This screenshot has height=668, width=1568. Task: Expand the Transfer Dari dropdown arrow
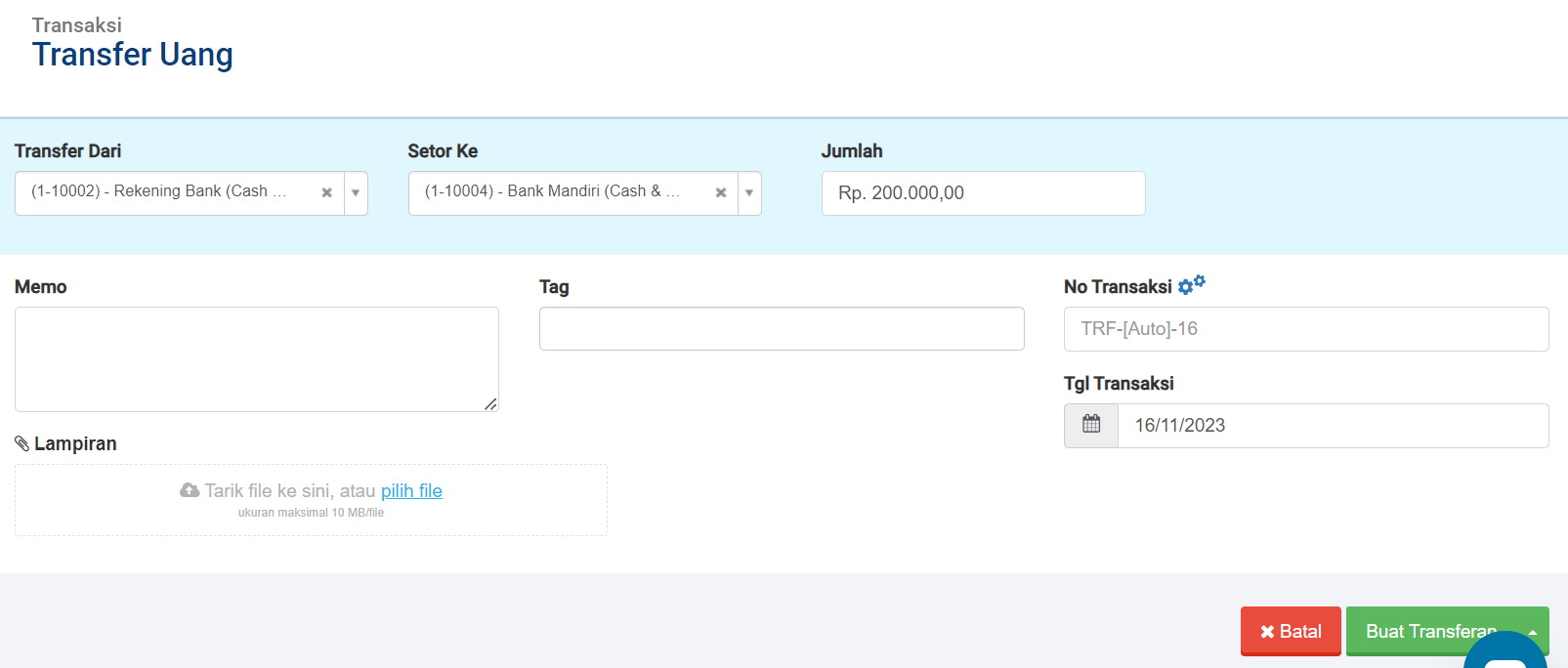click(x=356, y=192)
